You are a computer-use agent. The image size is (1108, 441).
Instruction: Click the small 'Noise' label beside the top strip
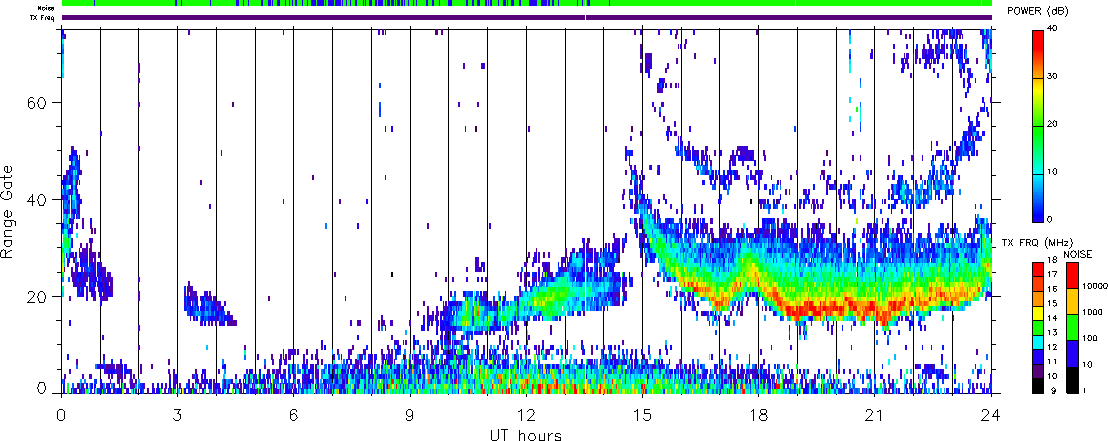tap(46, 8)
